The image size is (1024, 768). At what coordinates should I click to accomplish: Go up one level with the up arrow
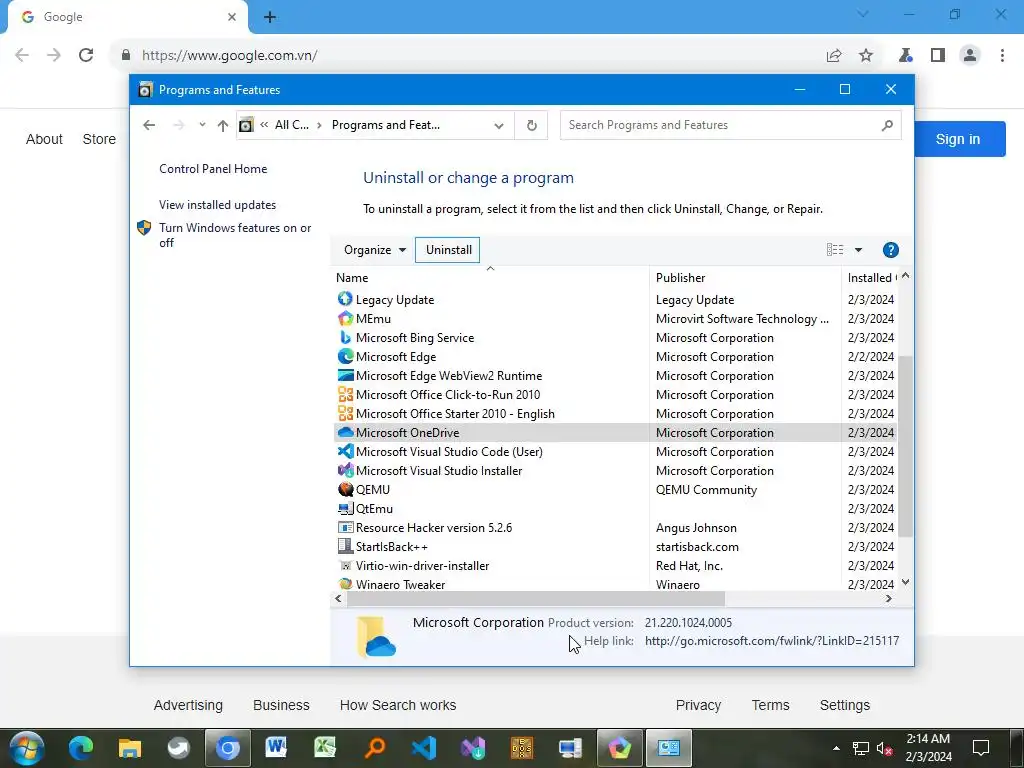click(223, 125)
